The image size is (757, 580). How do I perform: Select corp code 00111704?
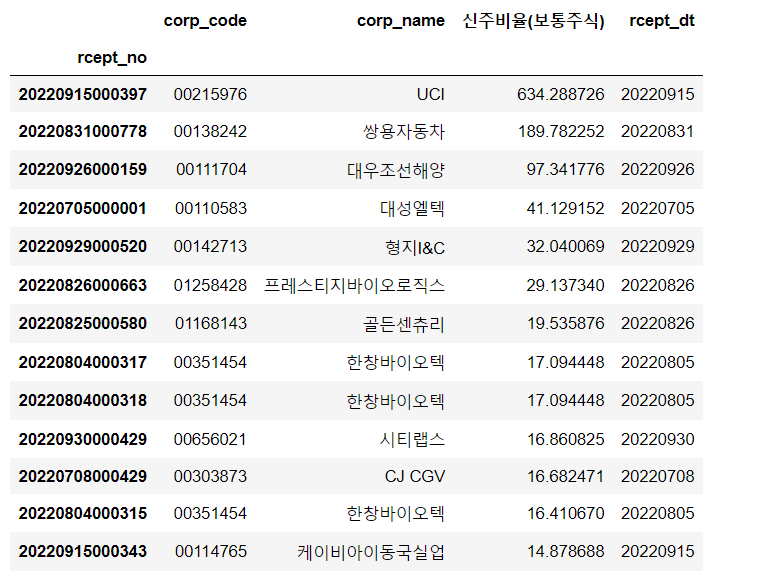point(211,170)
